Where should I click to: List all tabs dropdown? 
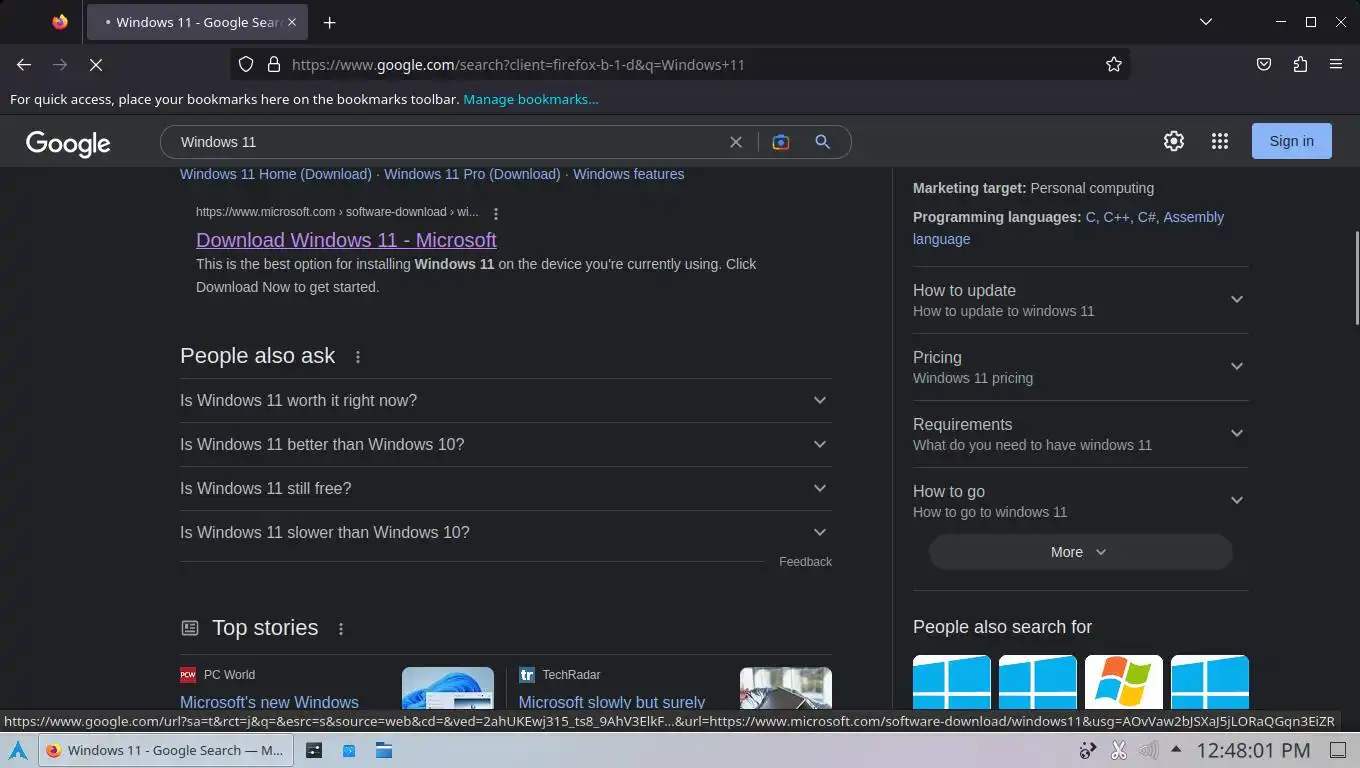(x=1206, y=22)
